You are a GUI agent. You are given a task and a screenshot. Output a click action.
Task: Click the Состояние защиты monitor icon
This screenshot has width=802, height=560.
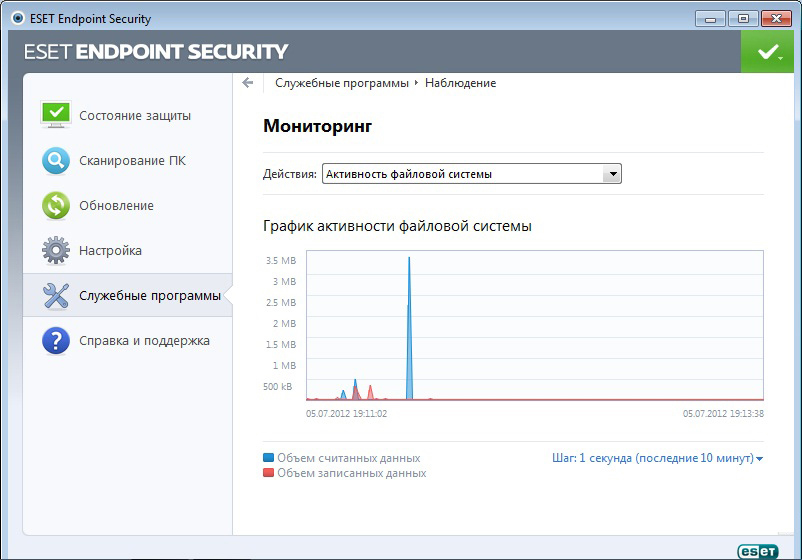55,114
